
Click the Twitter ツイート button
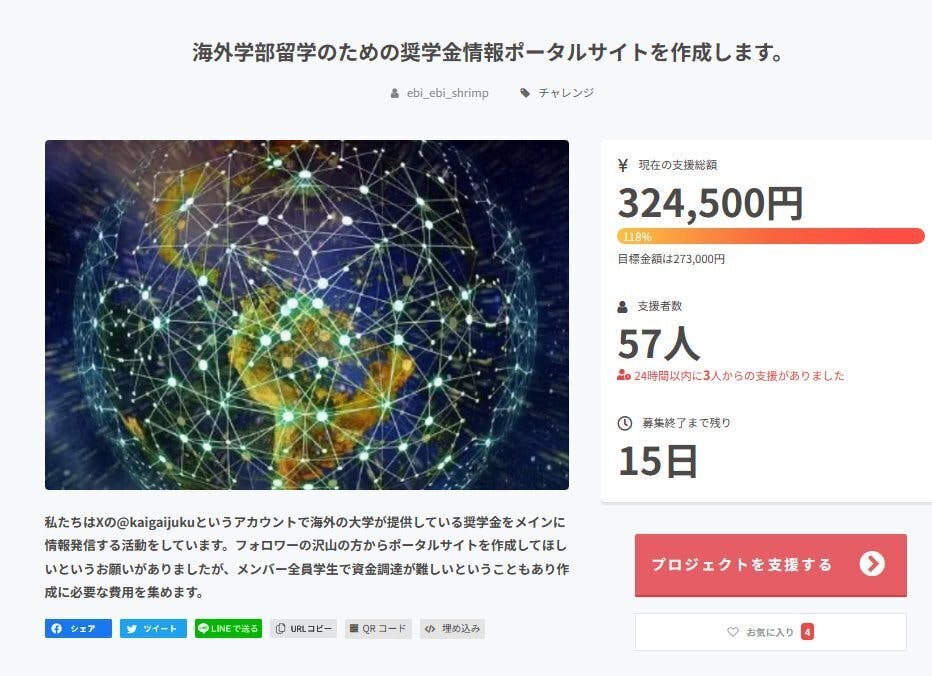coord(153,629)
